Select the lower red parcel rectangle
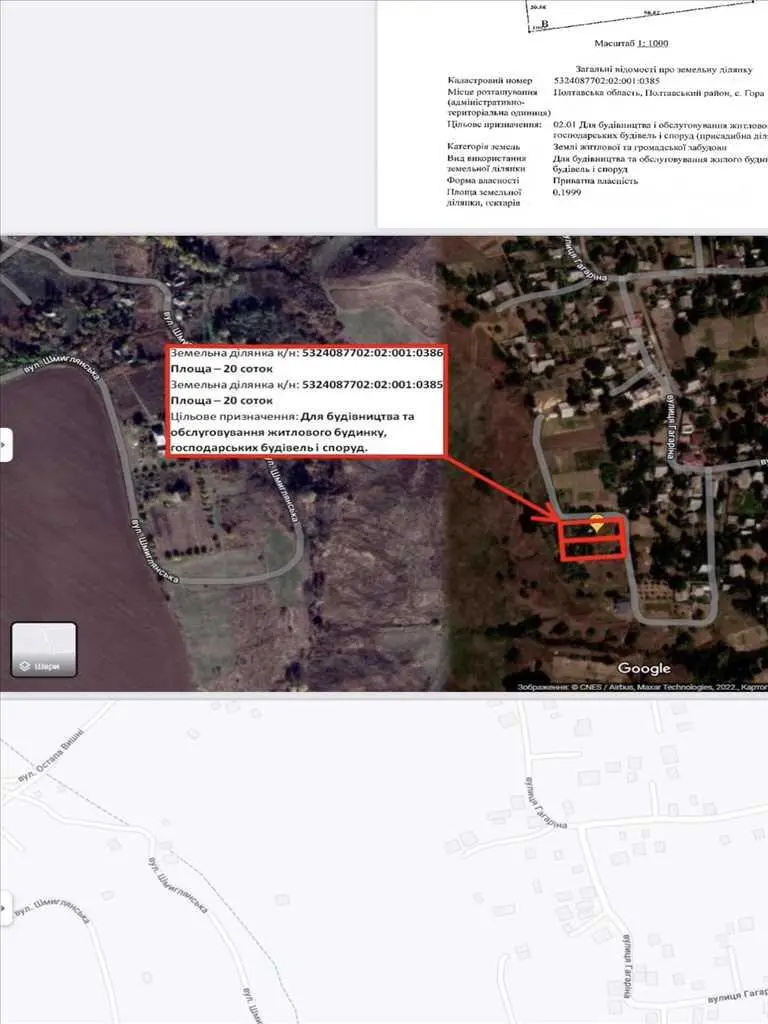 tap(592, 548)
